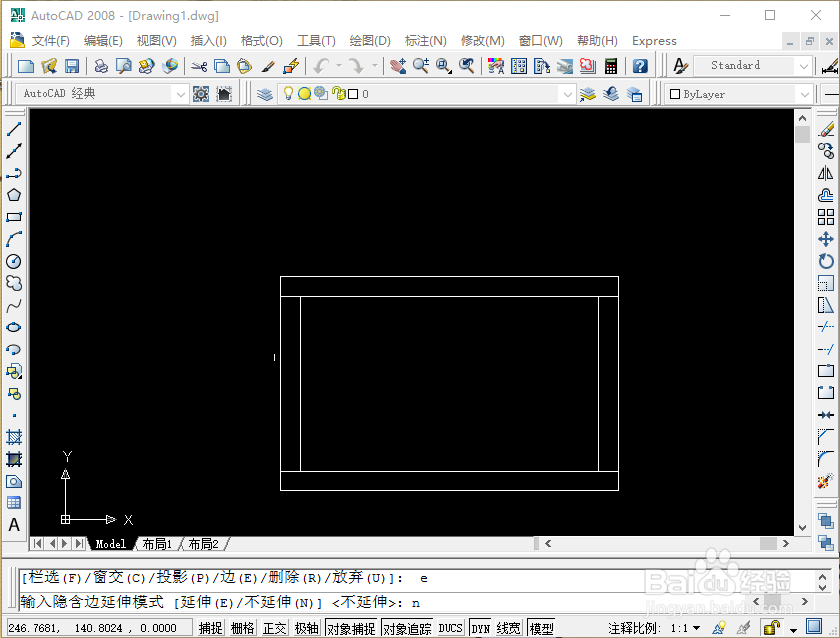Viewport: 840px width, 638px height.
Task: Select the Spline draw tool
Action: point(14,305)
